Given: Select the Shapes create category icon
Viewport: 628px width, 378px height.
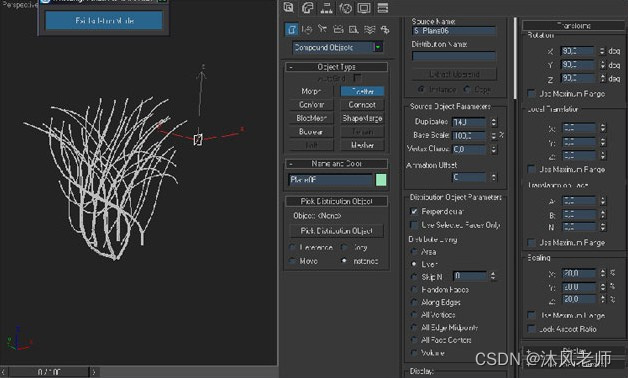Looking at the screenshot, I should click(x=307, y=29).
